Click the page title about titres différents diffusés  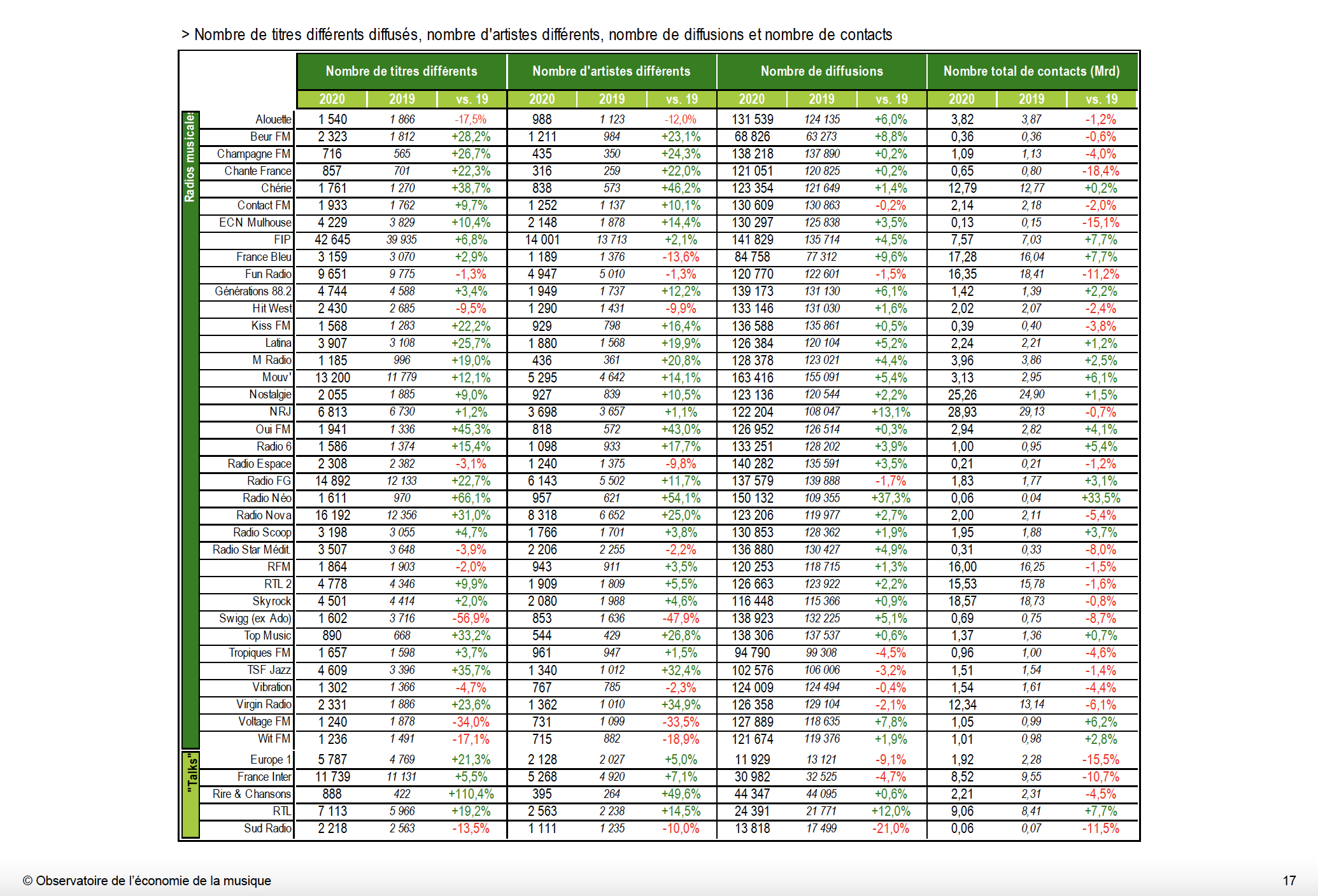click(536, 34)
